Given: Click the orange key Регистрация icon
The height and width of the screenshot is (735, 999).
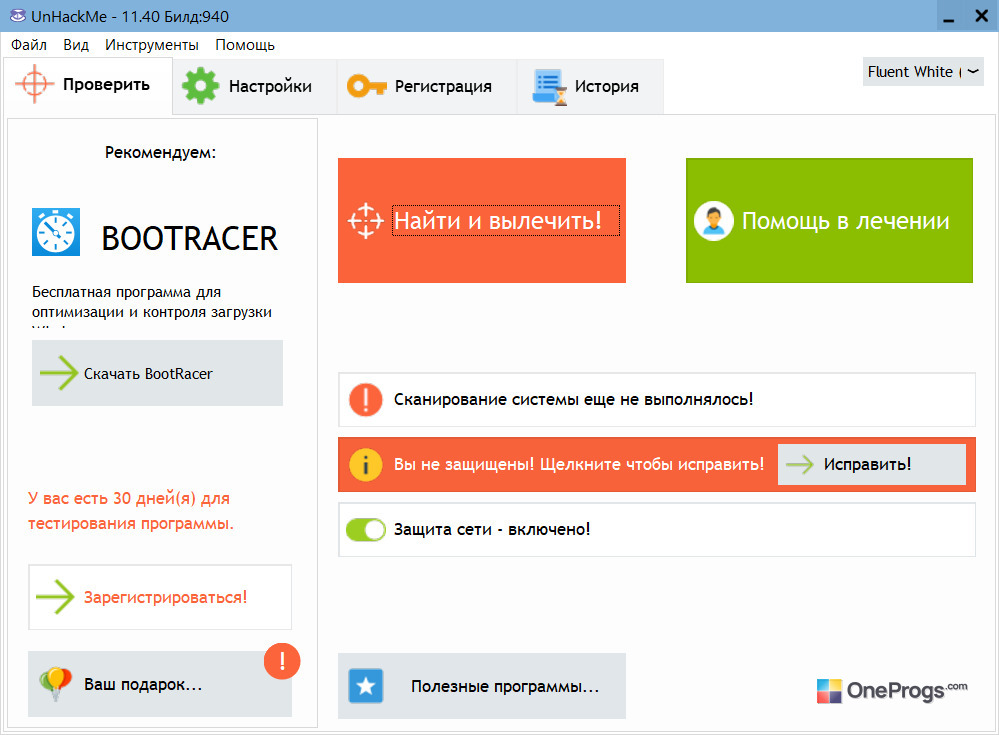Looking at the screenshot, I should point(366,86).
